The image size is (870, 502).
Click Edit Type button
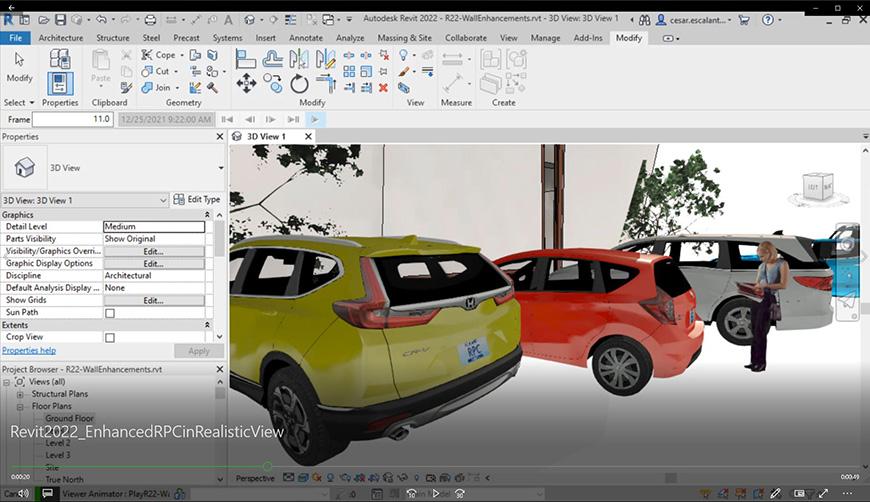click(196, 199)
